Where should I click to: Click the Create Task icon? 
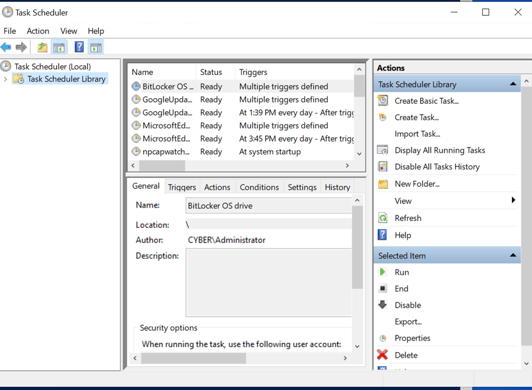pyautogui.click(x=383, y=117)
